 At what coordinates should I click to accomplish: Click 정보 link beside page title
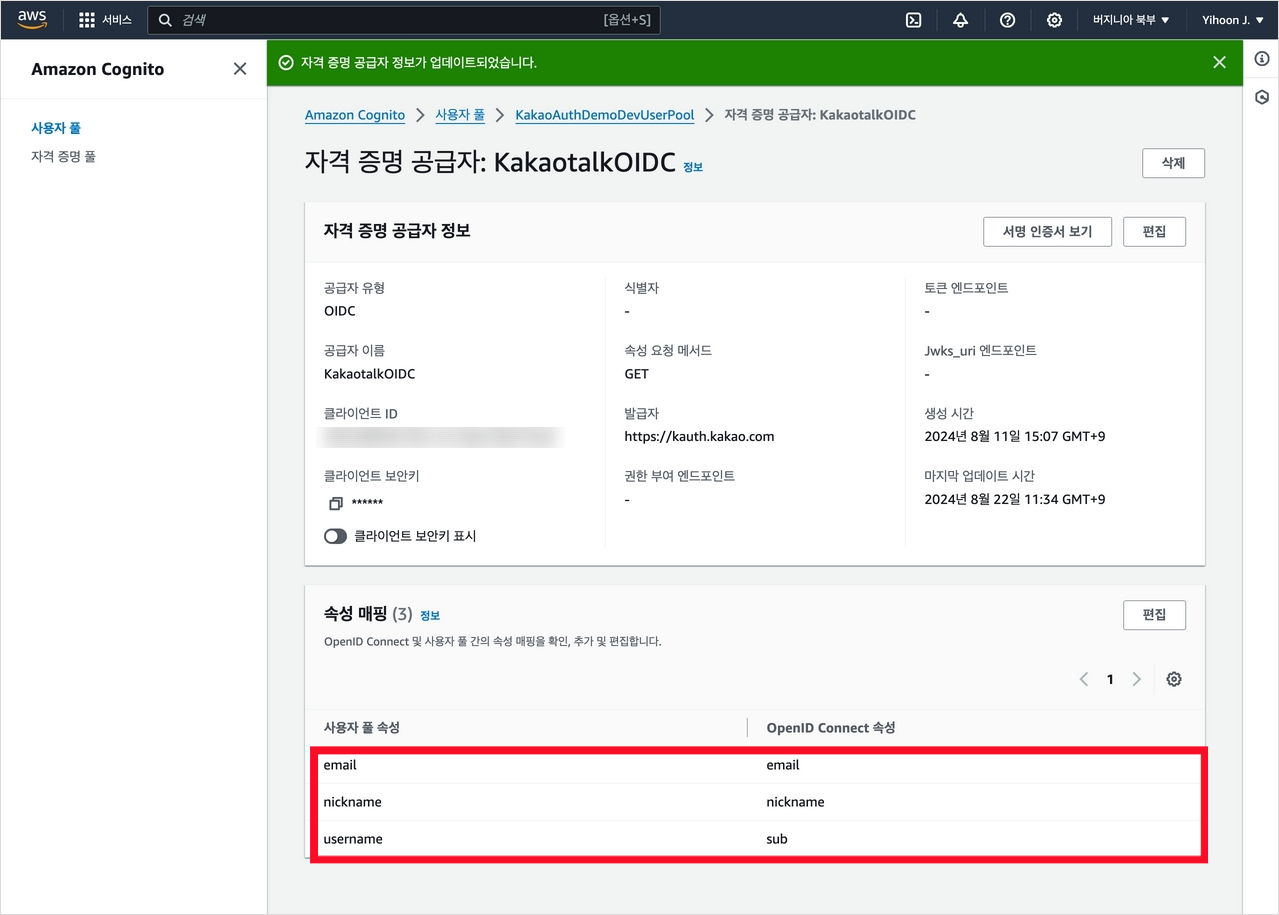pos(693,167)
